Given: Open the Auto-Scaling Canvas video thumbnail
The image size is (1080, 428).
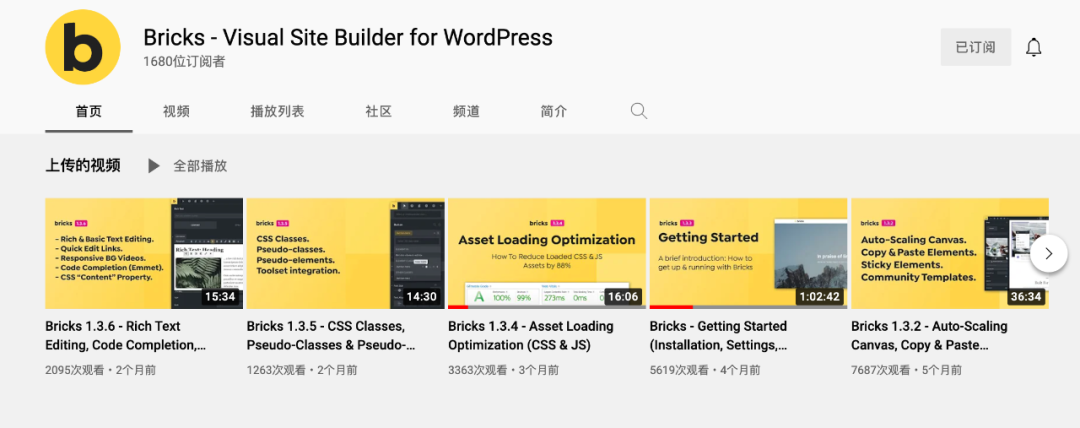Looking at the screenshot, I should tap(950, 254).
